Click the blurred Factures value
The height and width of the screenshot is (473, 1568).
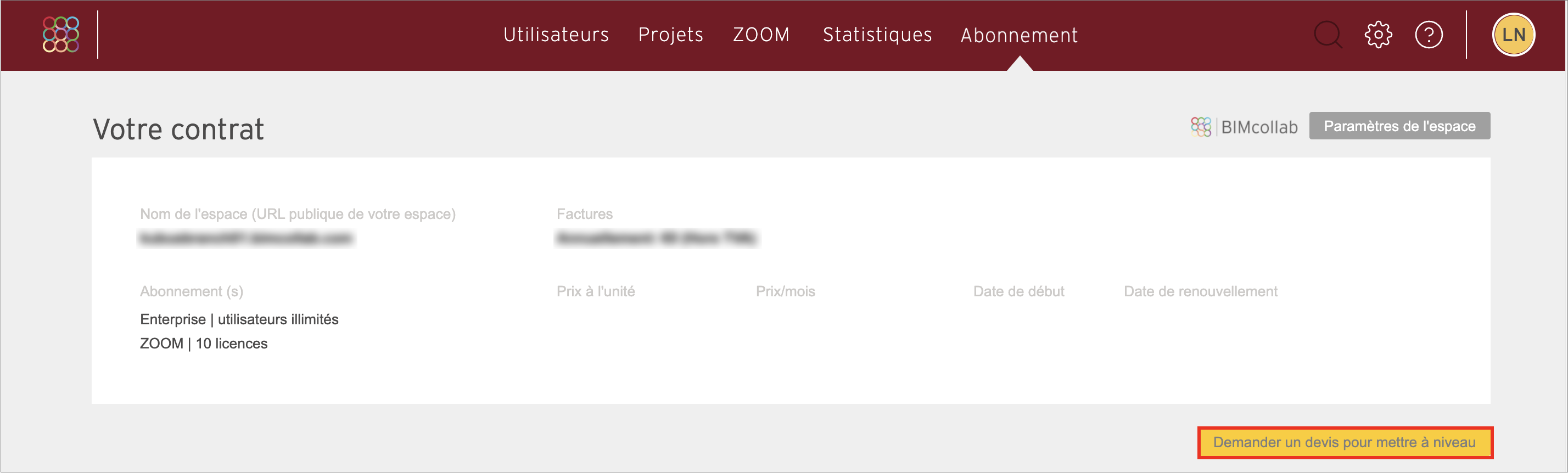point(656,238)
